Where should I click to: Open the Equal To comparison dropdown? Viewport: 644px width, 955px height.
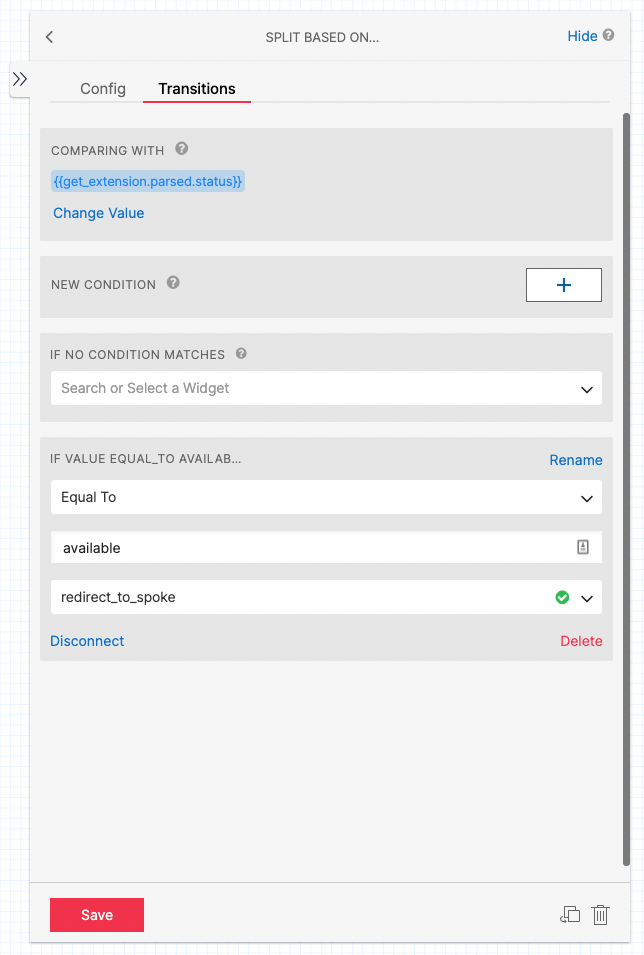pyautogui.click(x=326, y=497)
